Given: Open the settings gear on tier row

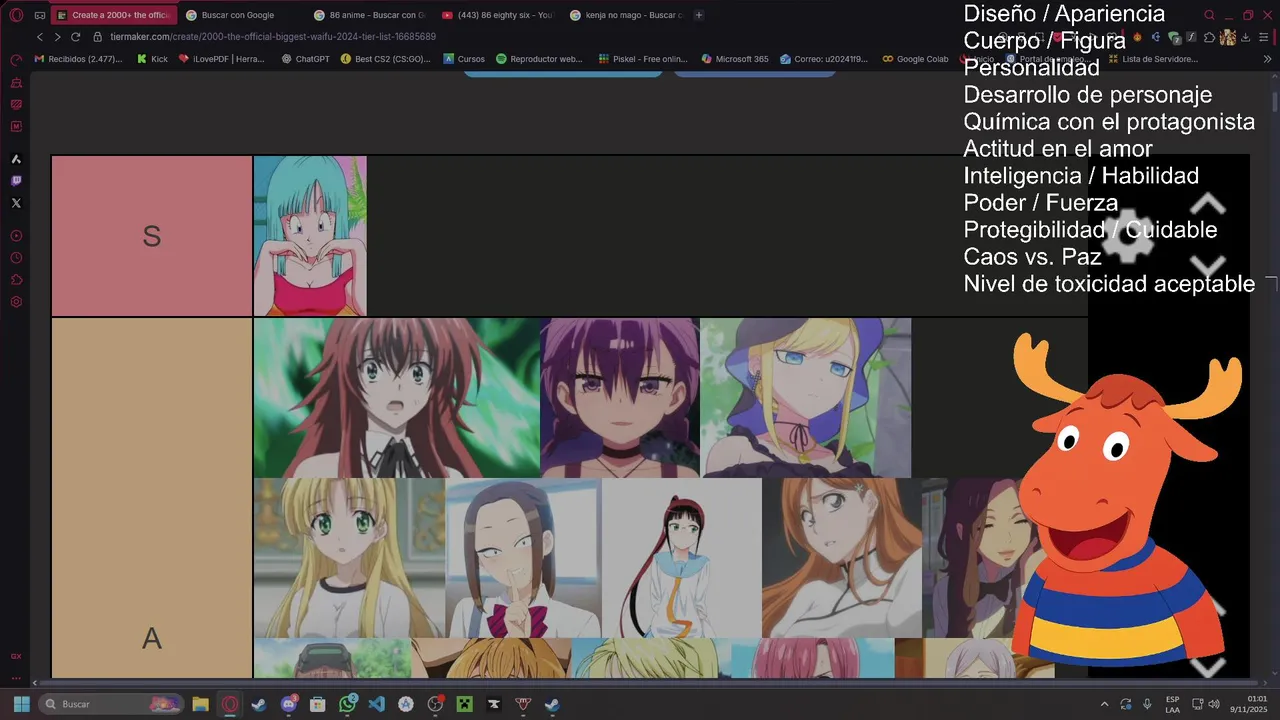Looking at the screenshot, I should [1128, 236].
